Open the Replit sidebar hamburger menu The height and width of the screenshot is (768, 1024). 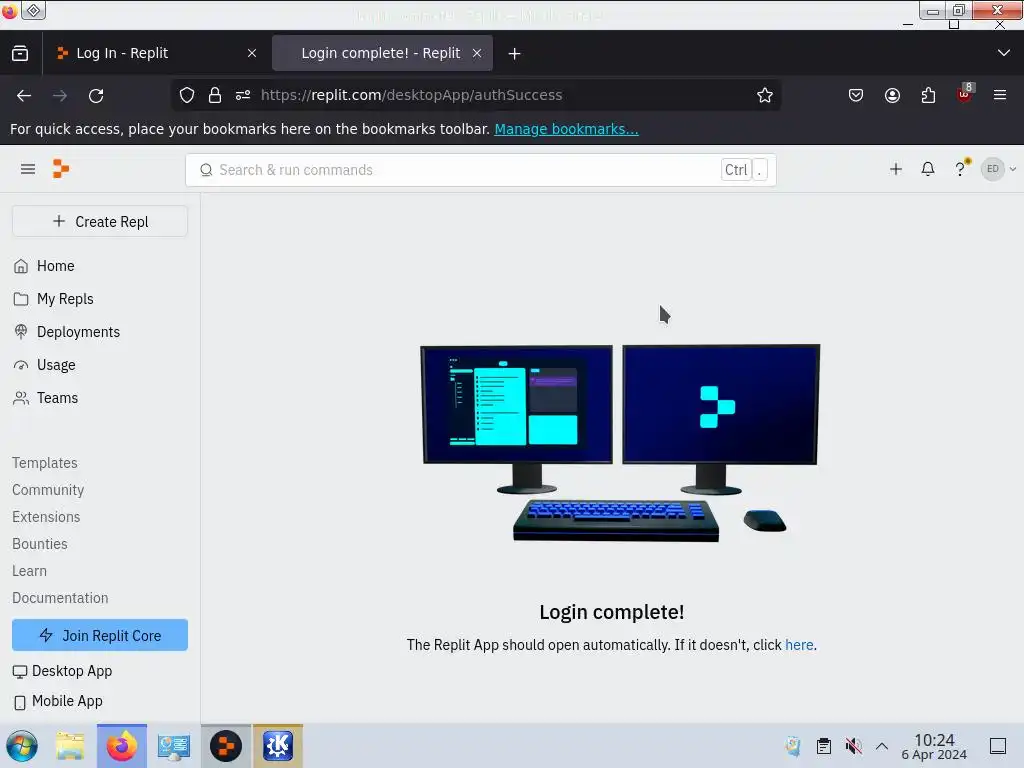click(27, 169)
